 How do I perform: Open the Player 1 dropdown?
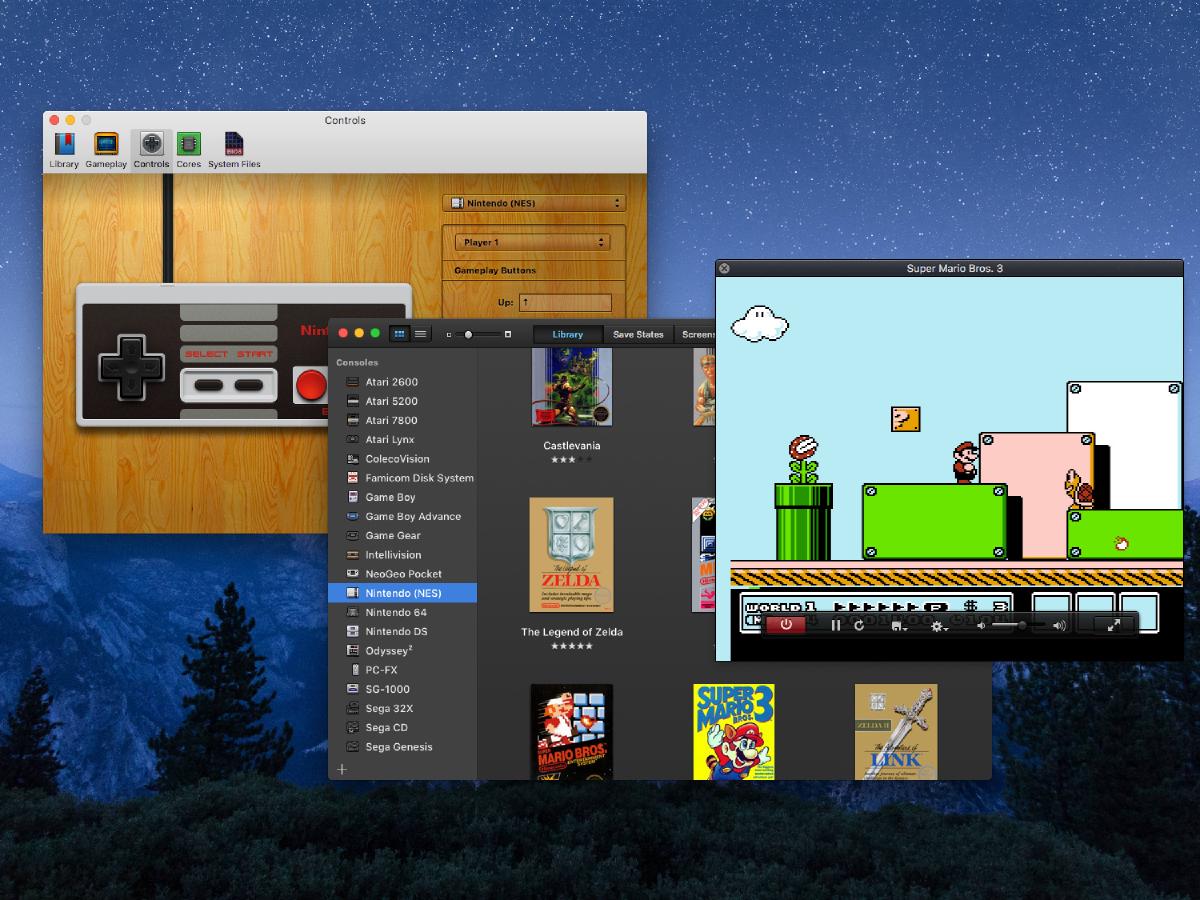532,242
